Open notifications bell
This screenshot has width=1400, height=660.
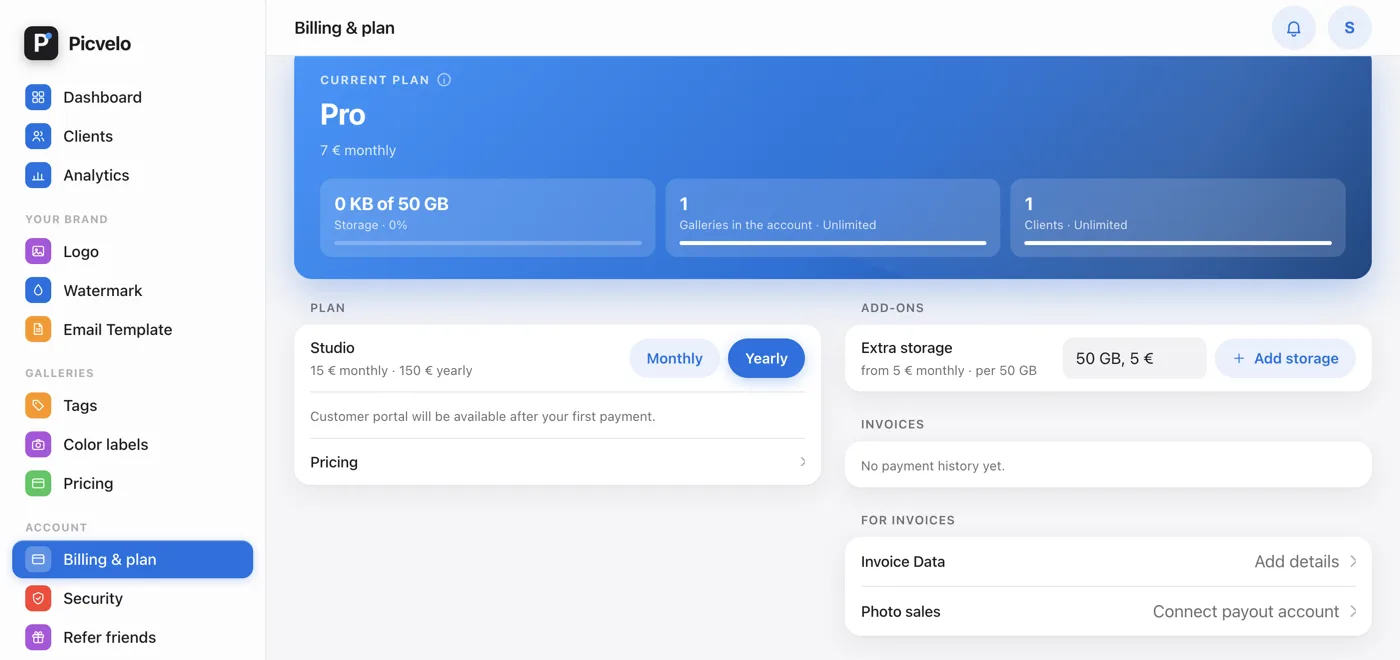[x=1293, y=28]
